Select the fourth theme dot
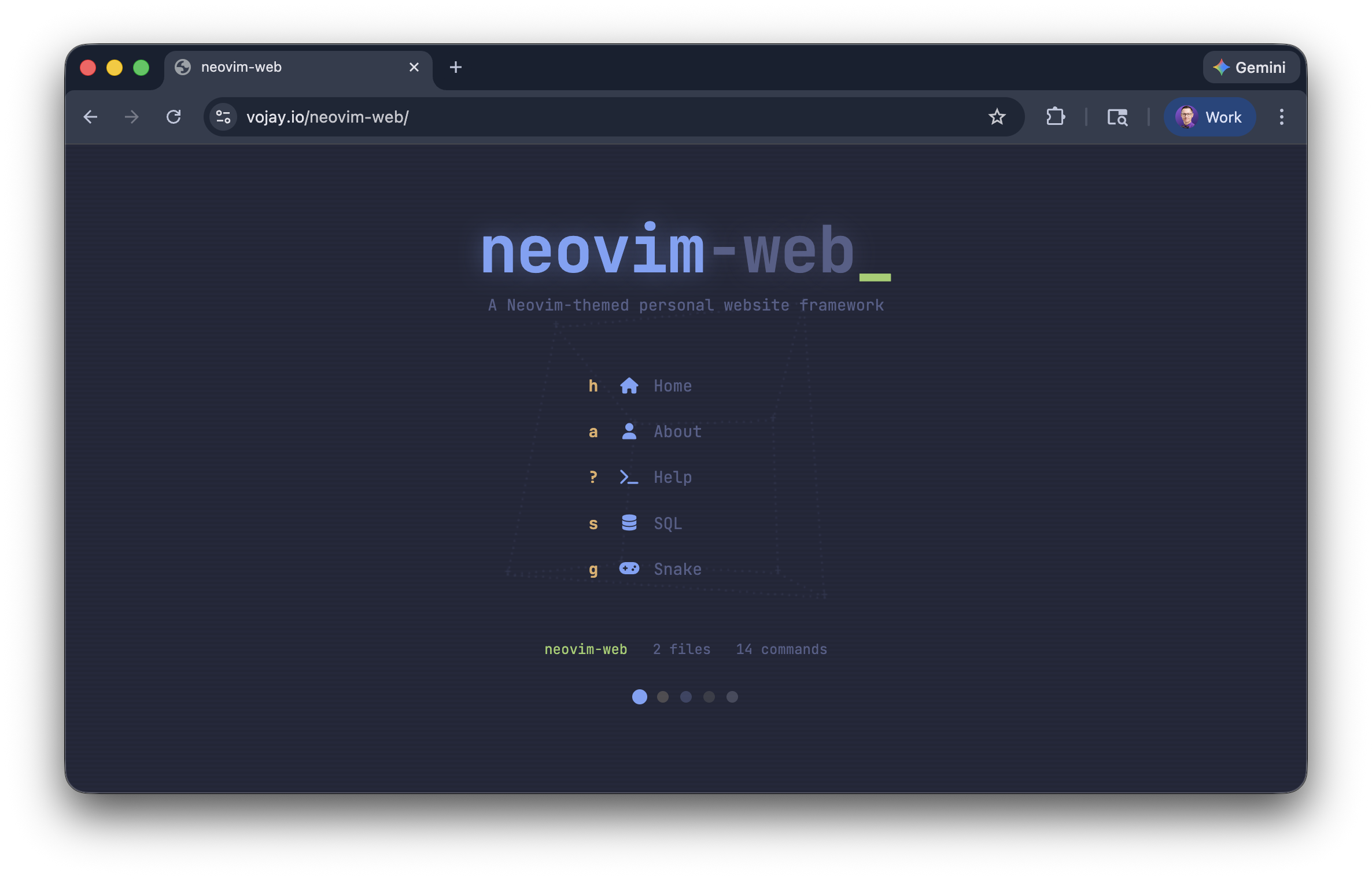The height and width of the screenshot is (879, 1372). click(x=709, y=697)
